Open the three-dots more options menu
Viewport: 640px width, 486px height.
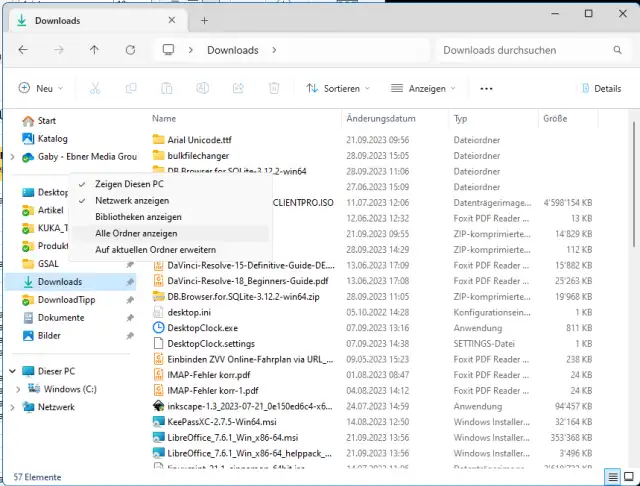pyautogui.click(x=486, y=88)
